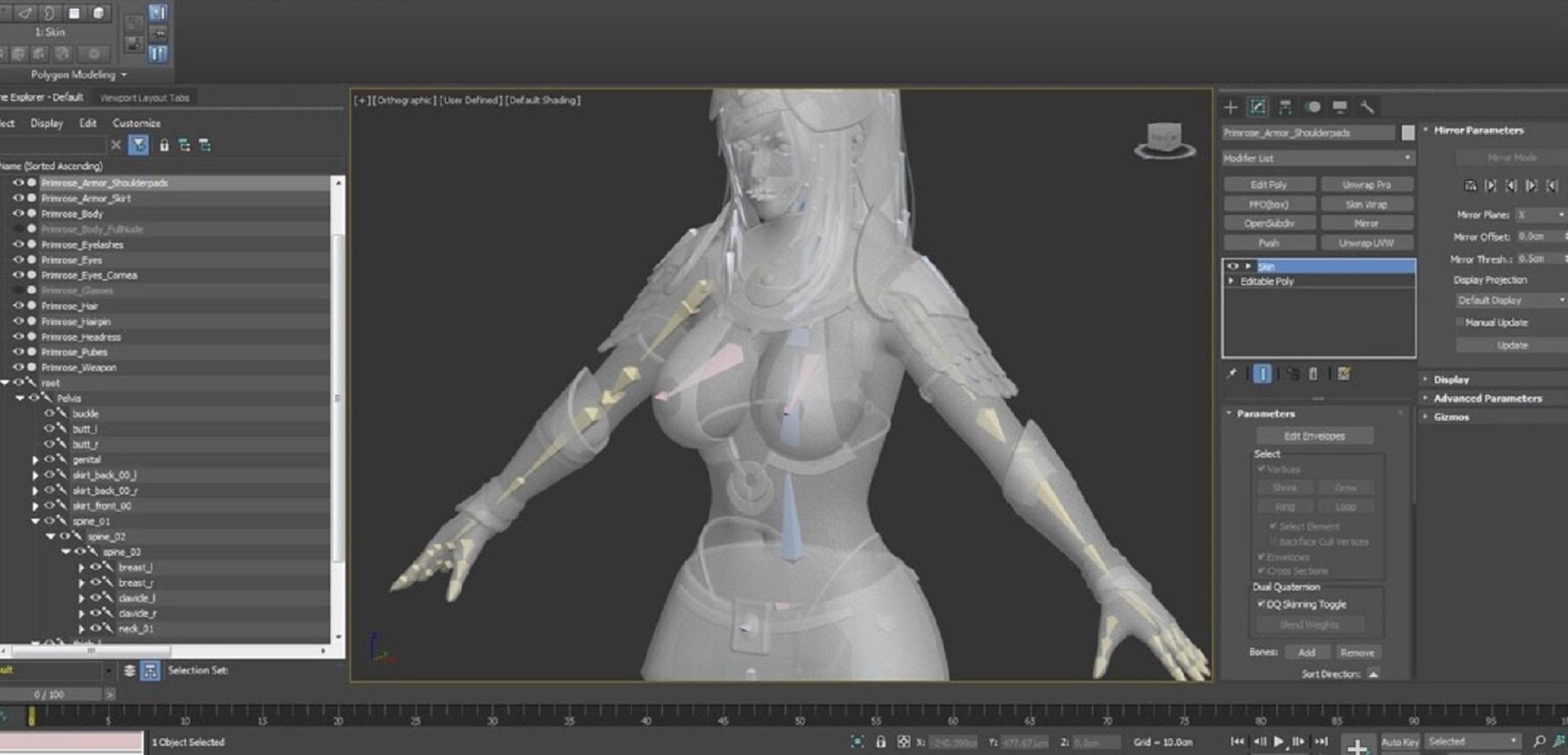
Task: Click Sort by Hierarchy icon in Scene Explorer
Action: (x=185, y=145)
